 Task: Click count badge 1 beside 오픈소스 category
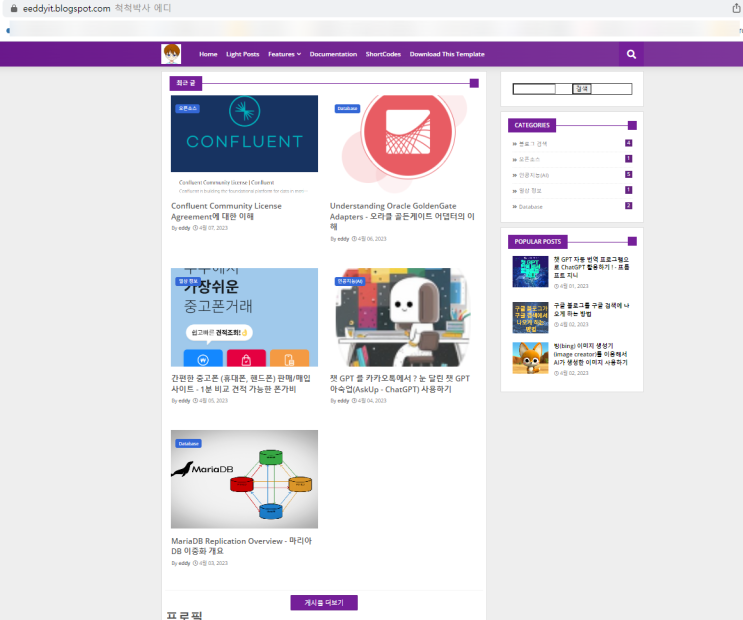click(628, 159)
